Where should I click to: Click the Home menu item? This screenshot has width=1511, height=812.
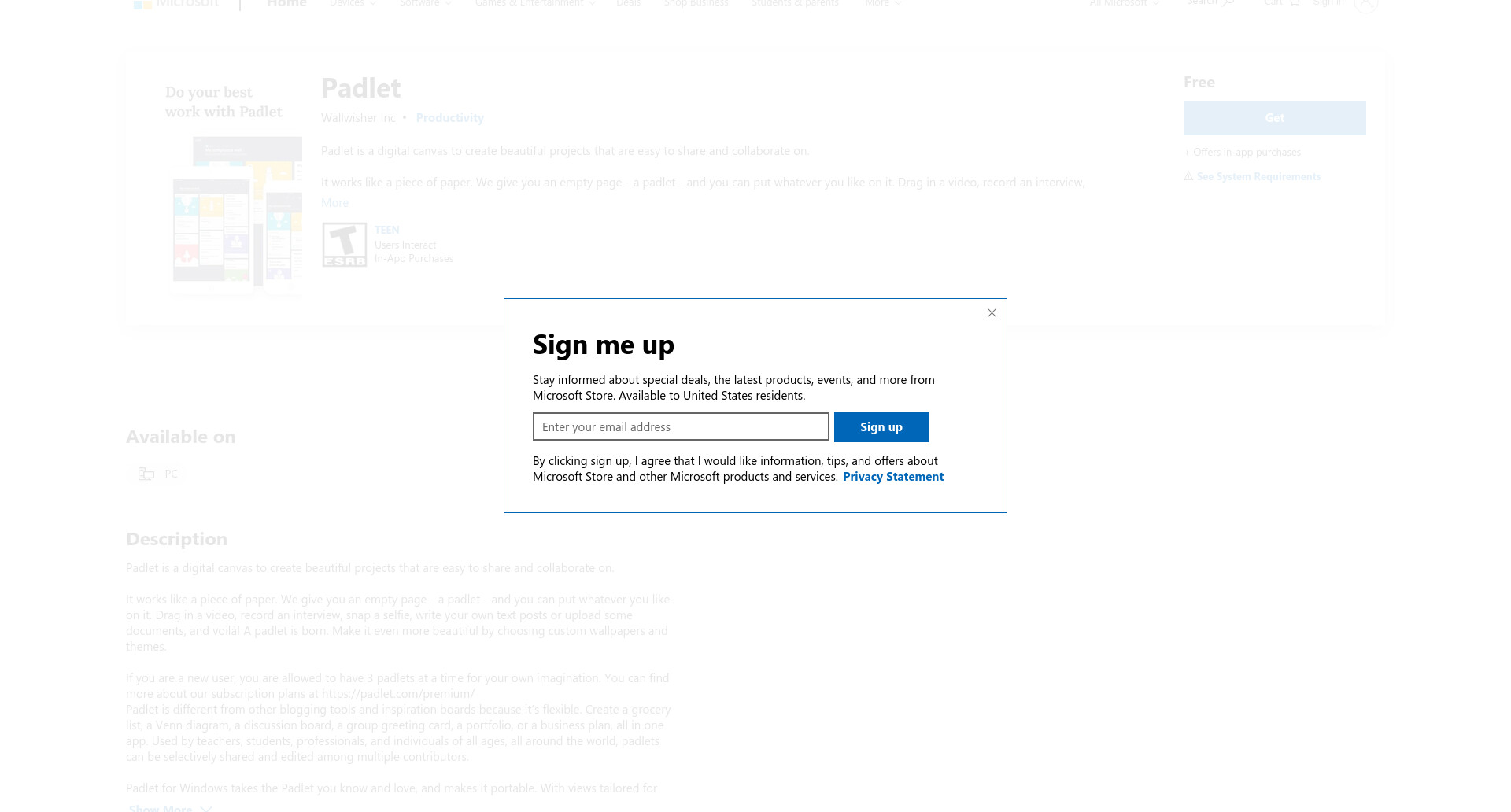[286, 4]
